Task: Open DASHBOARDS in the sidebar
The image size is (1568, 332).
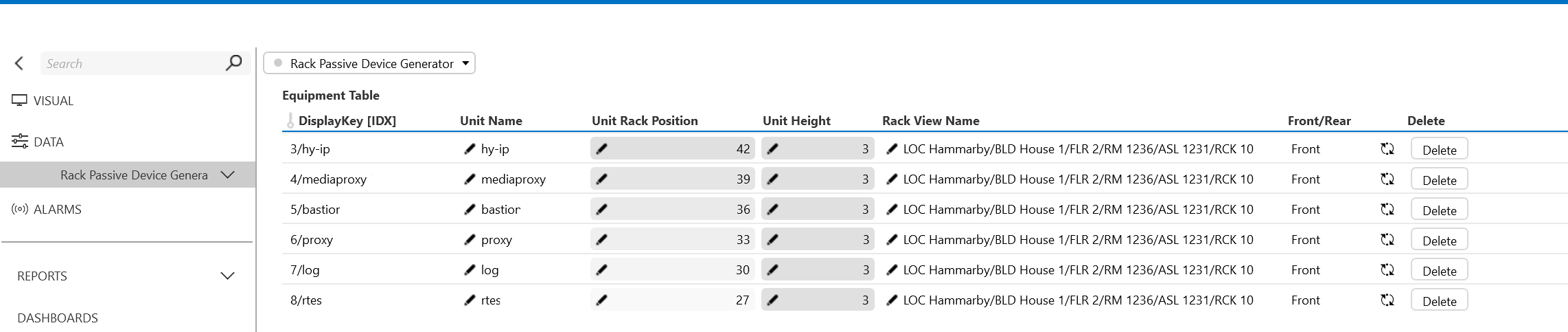Action: coord(58,318)
